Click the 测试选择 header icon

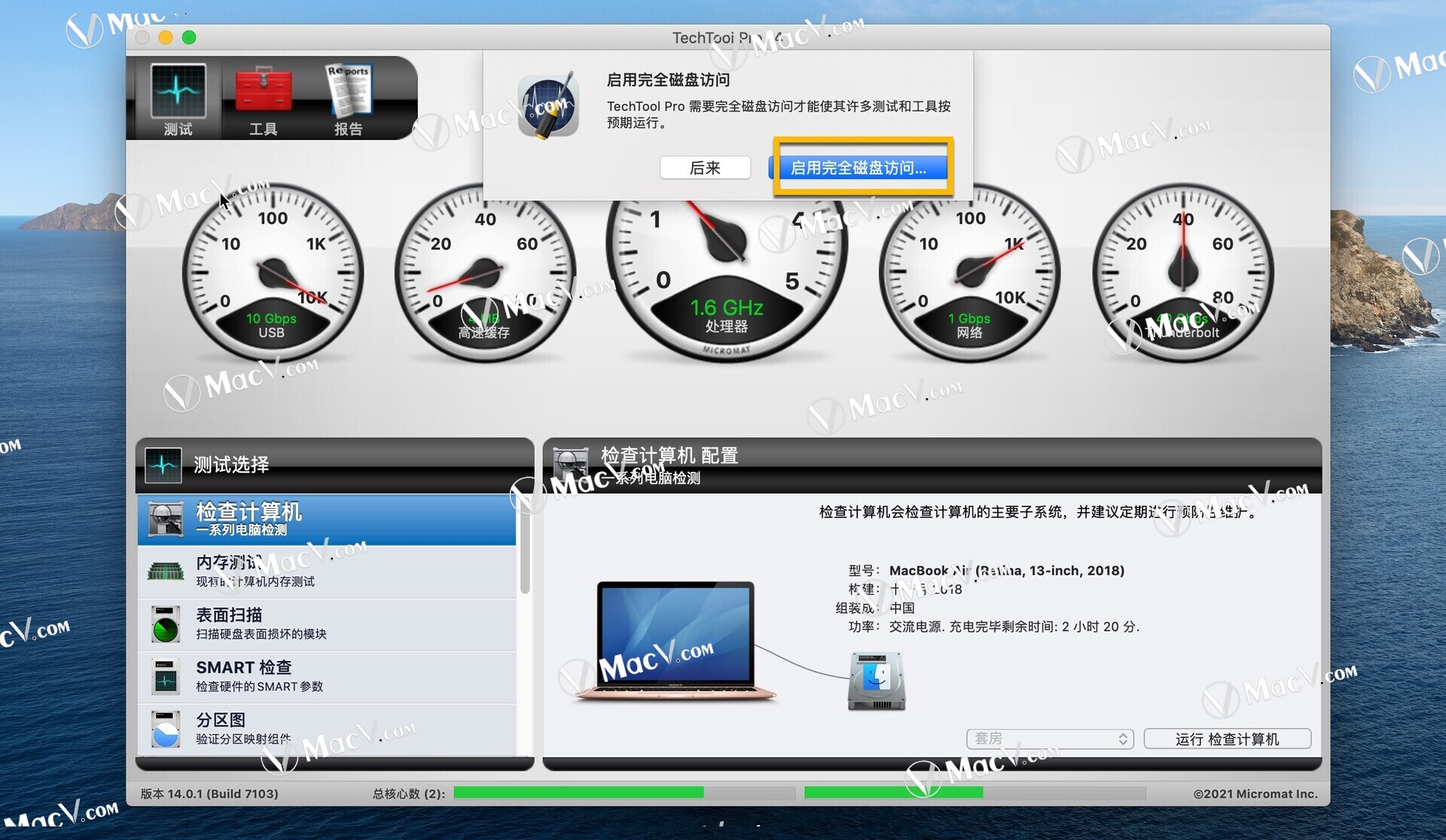[x=163, y=464]
